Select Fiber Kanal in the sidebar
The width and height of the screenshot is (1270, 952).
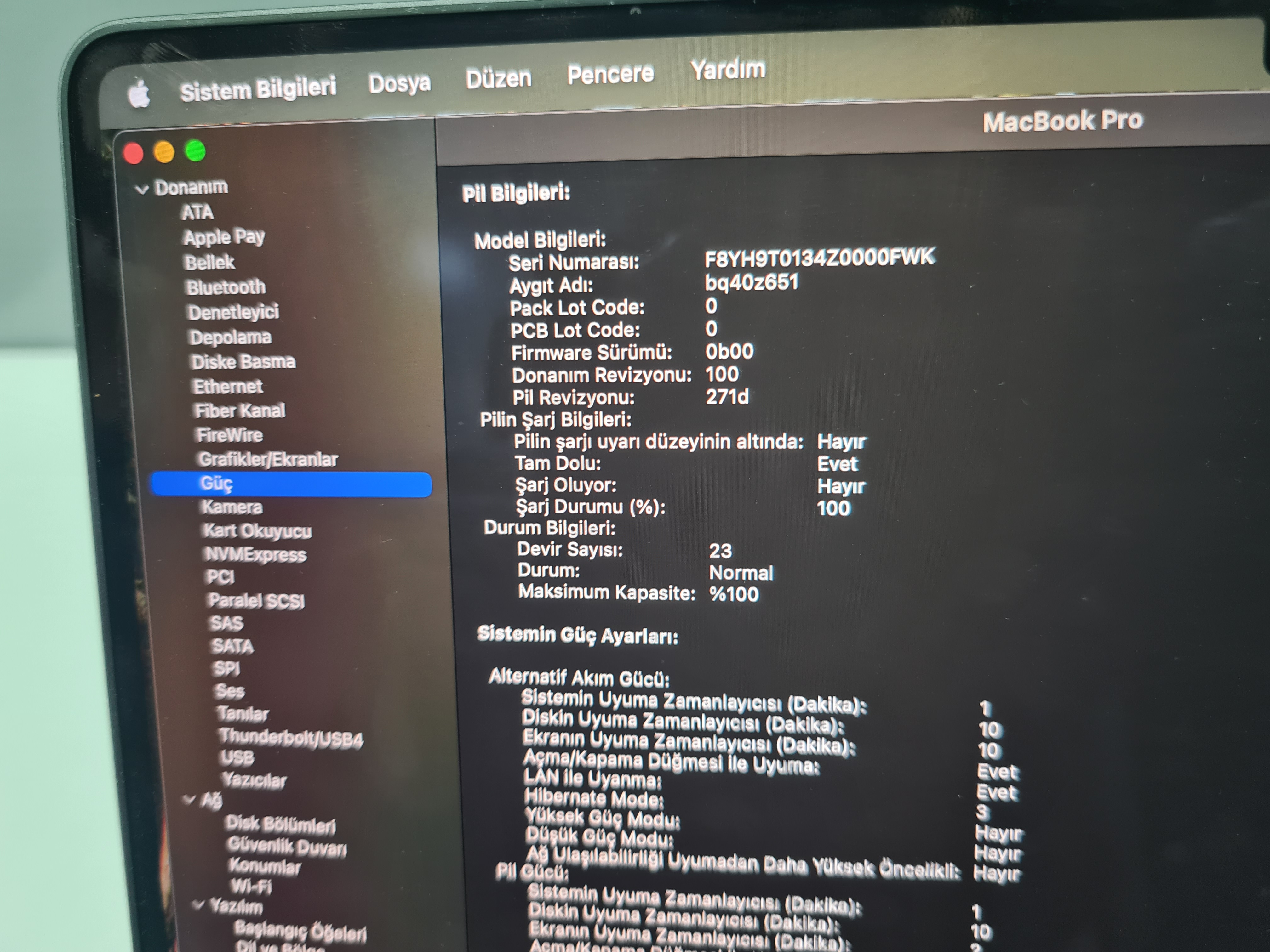(240, 411)
